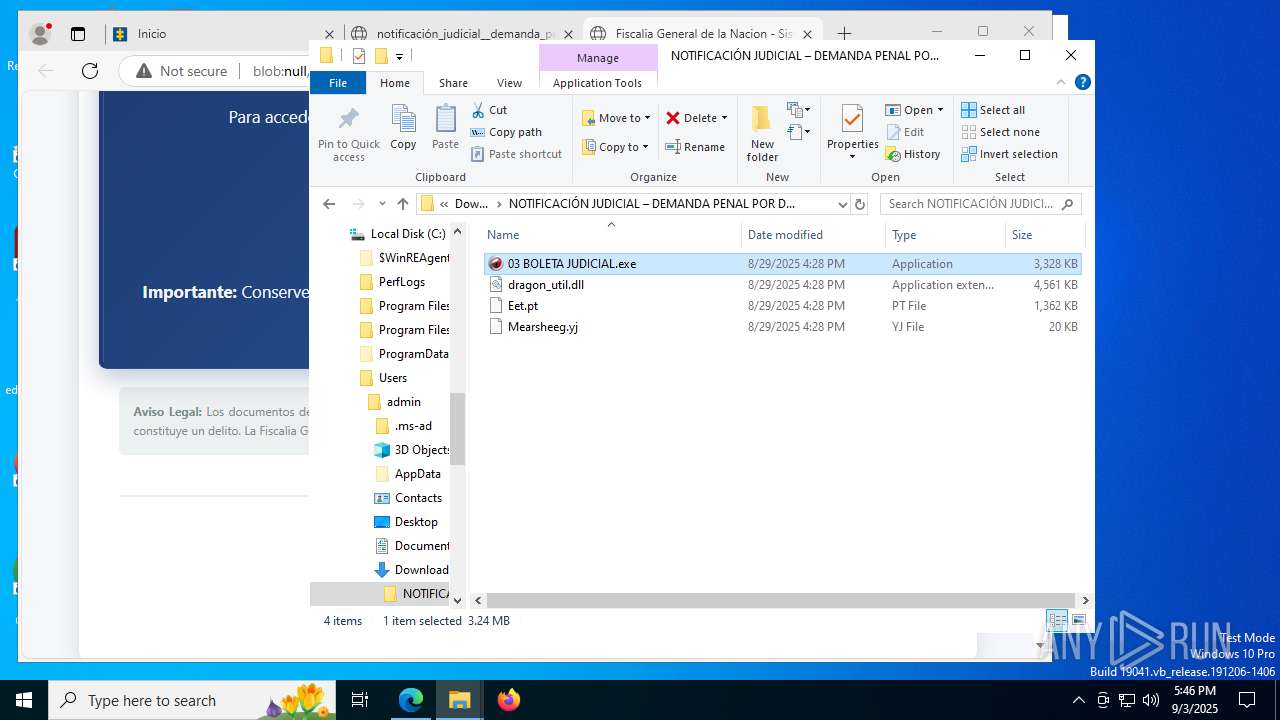Open the Open button dropdown
This screenshot has height=720, width=1280.
[915, 110]
